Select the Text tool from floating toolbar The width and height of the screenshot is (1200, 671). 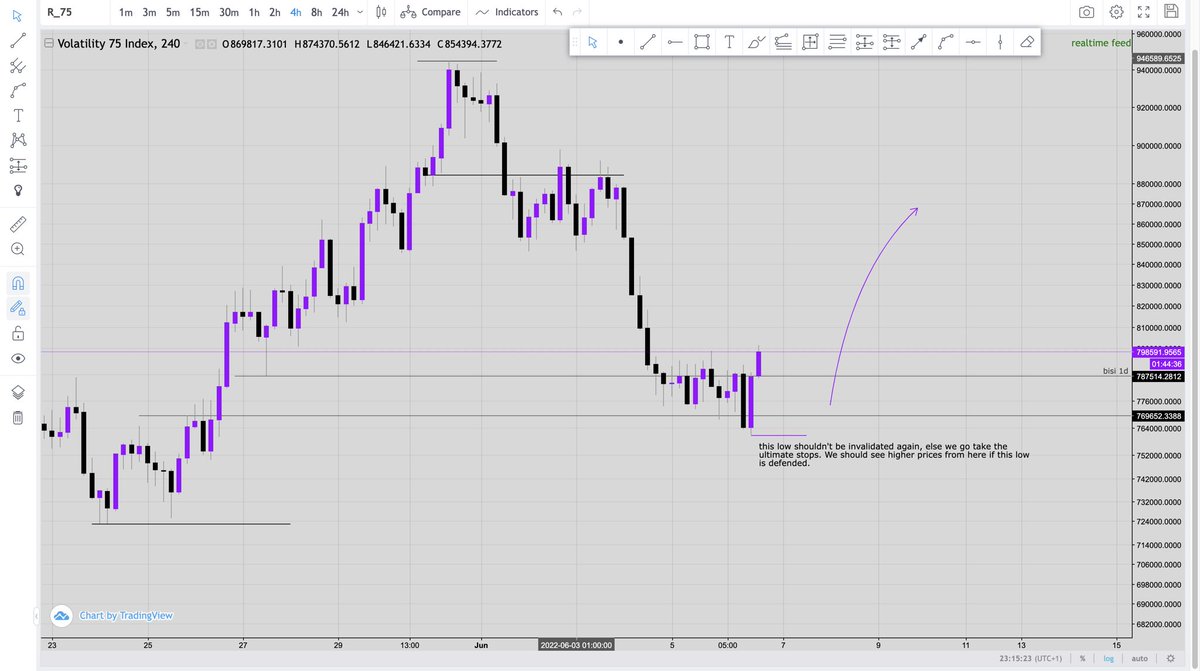(x=728, y=41)
